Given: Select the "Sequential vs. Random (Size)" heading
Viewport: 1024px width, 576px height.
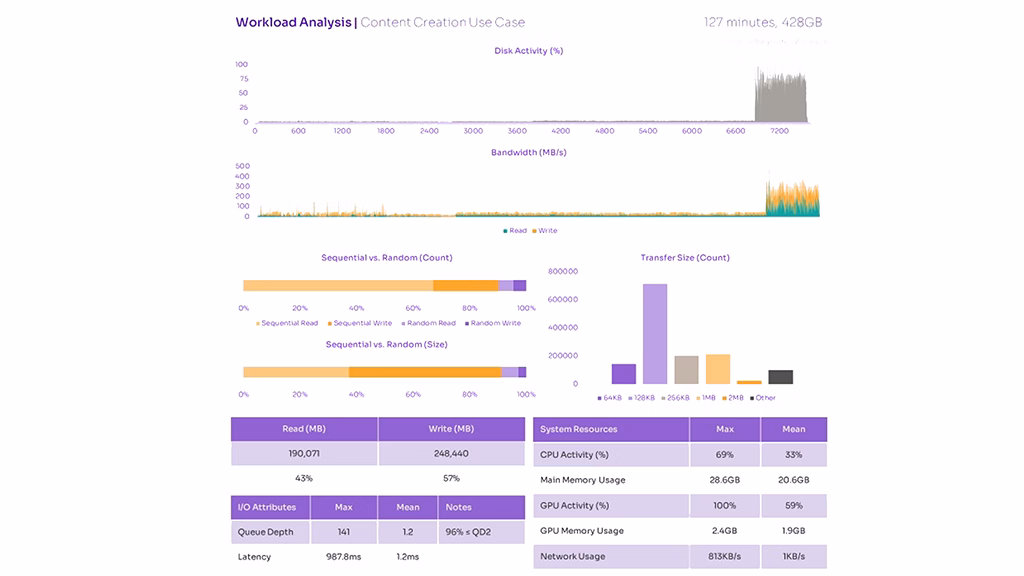Looking at the screenshot, I should point(387,344).
